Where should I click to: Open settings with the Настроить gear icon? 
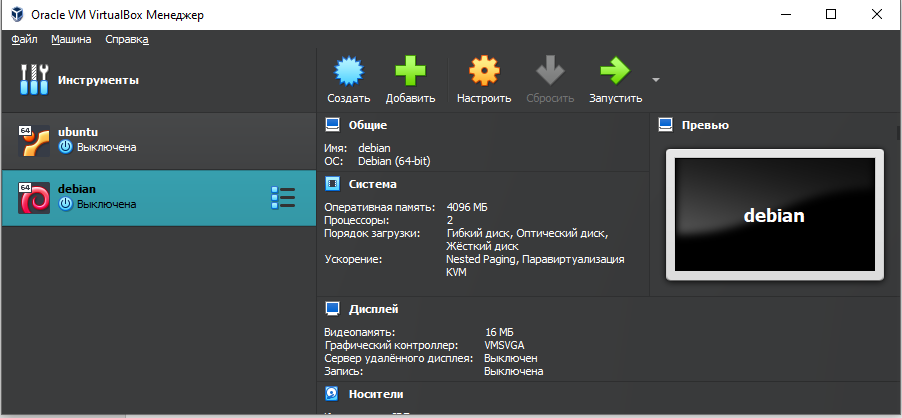tap(484, 71)
